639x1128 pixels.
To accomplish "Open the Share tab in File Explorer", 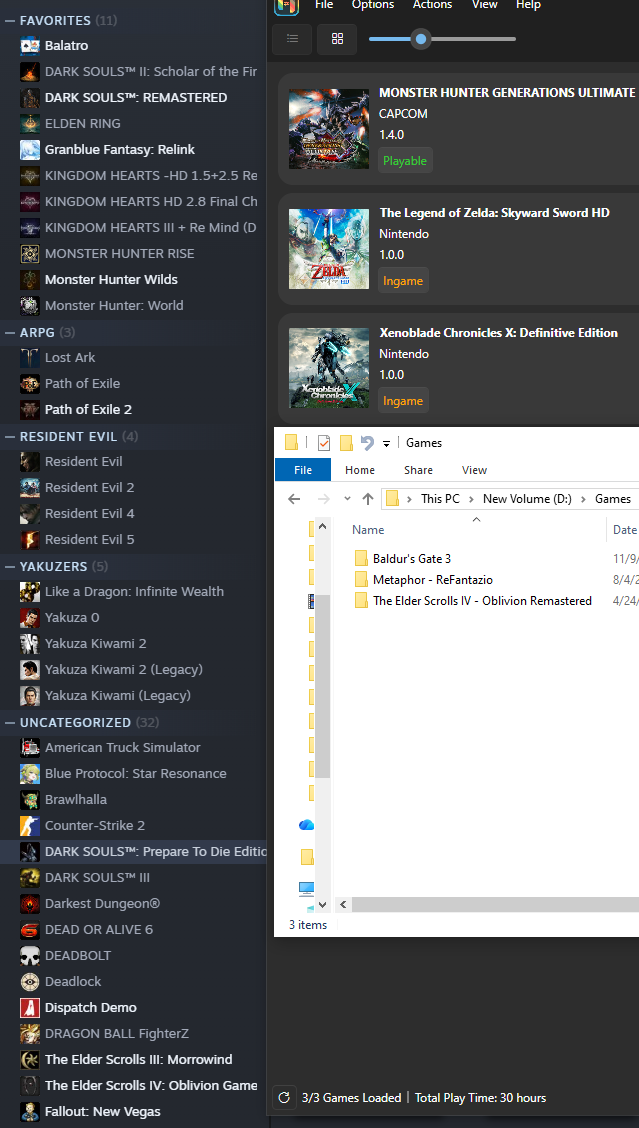I will [418, 470].
